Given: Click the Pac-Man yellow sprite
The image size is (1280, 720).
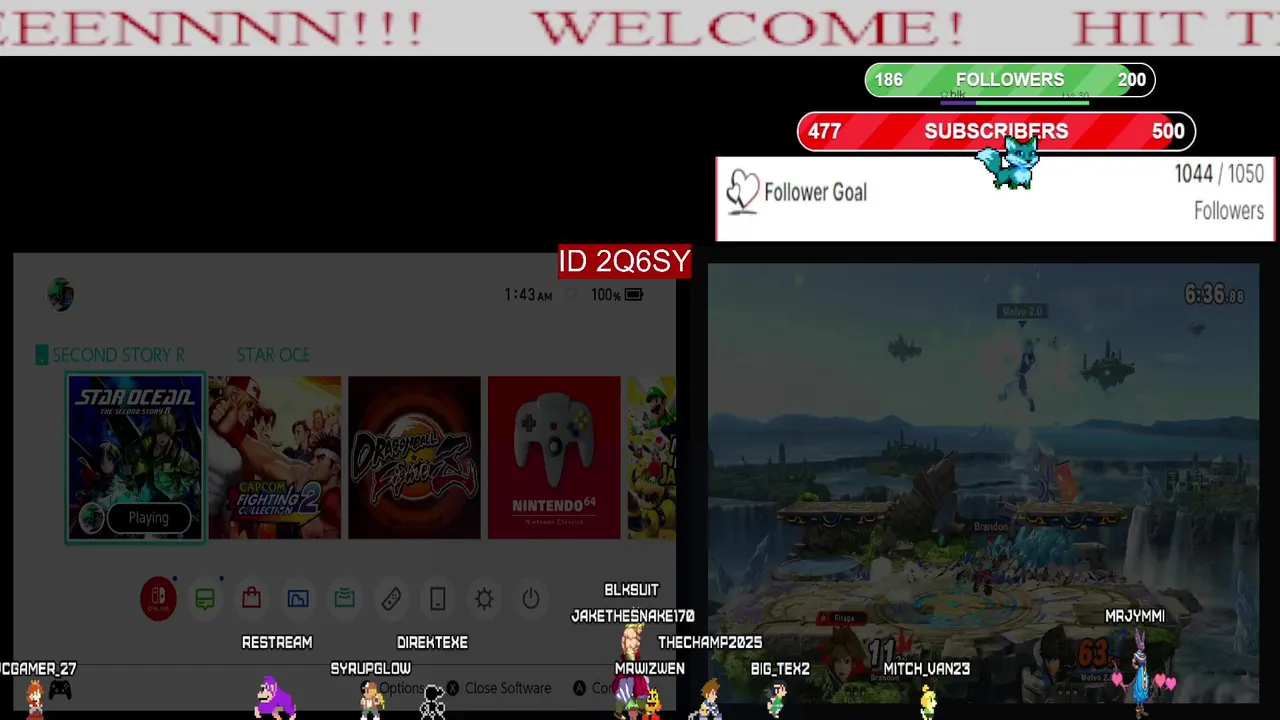Looking at the screenshot, I should pyautogui.click(x=652, y=703).
